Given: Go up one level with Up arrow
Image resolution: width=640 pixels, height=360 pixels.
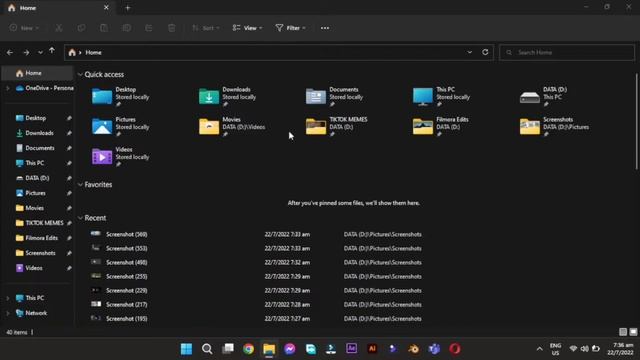Looking at the screenshot, I should 52,51.
